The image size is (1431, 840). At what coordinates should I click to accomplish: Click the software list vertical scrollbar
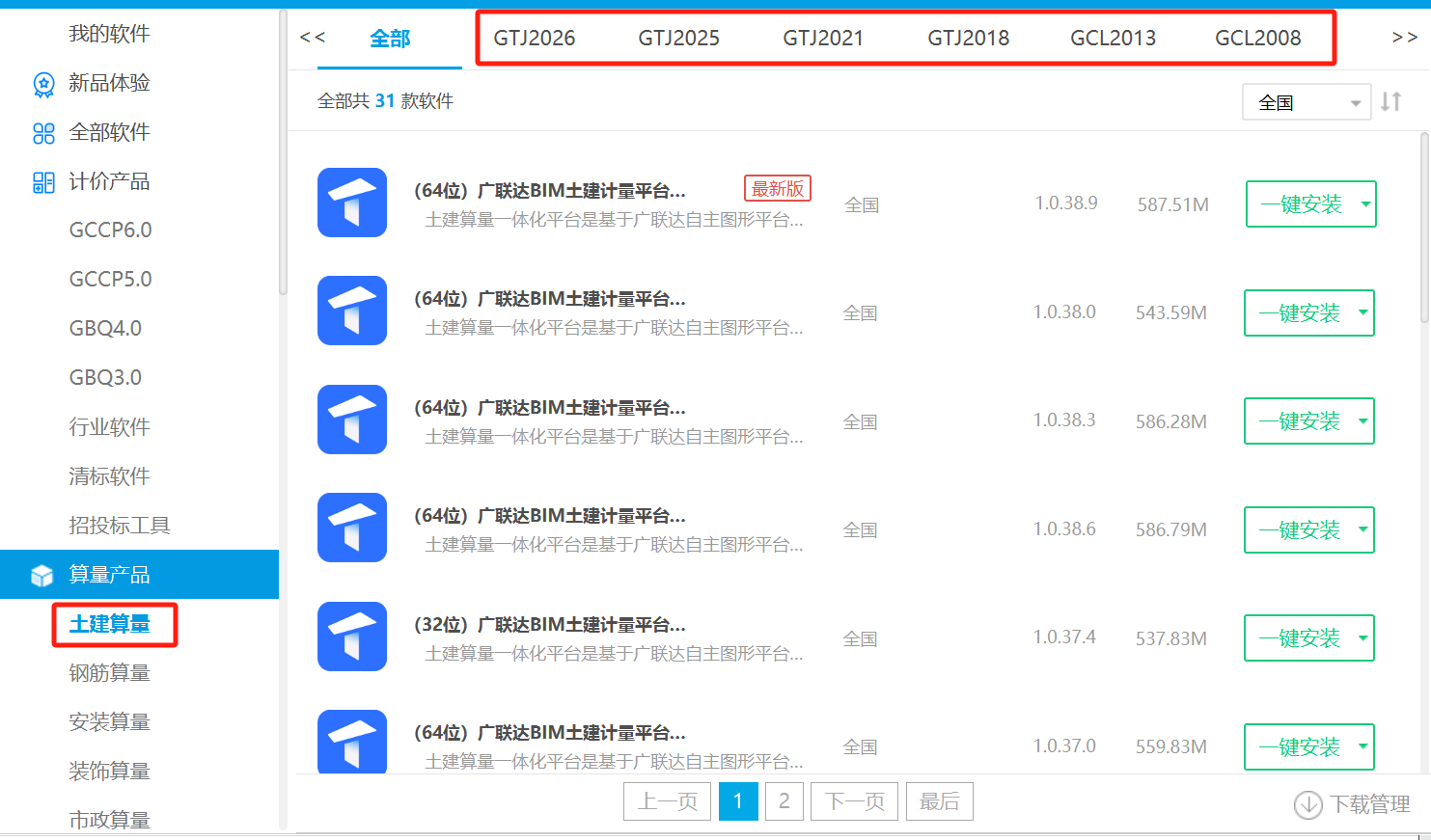[1425, 228]
